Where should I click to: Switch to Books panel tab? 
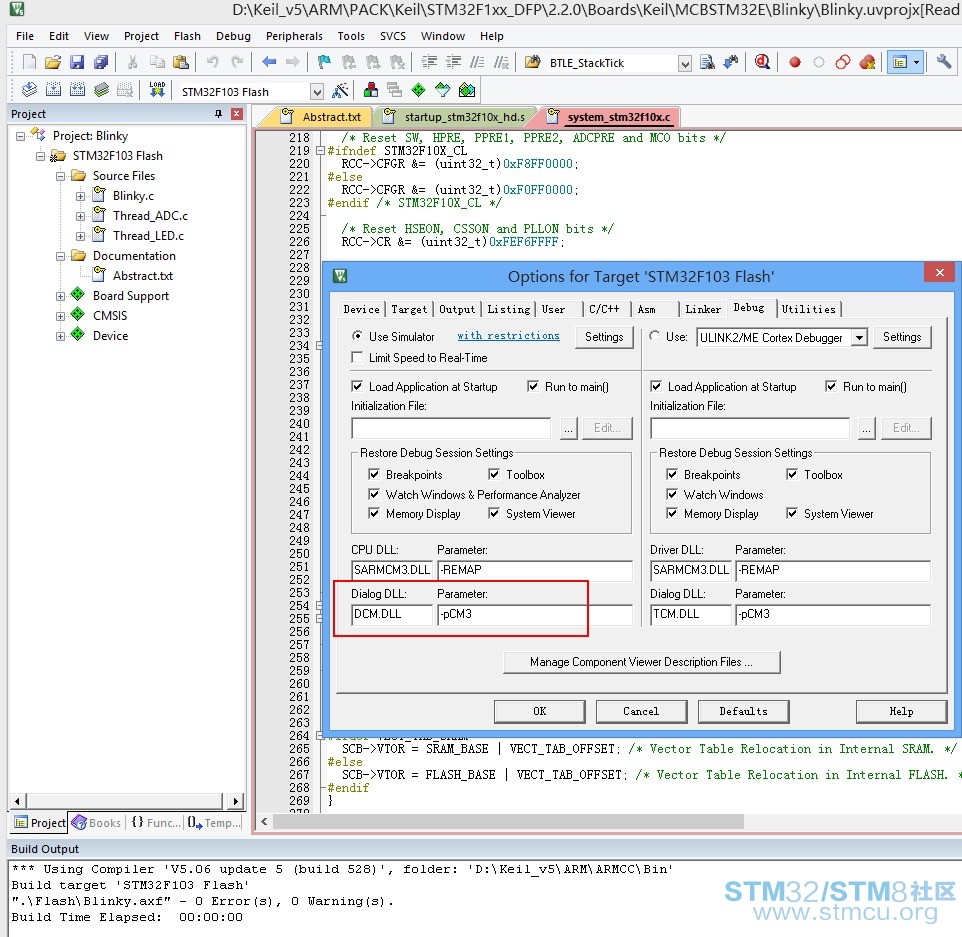pyautogui.click(x=96, y=823)
